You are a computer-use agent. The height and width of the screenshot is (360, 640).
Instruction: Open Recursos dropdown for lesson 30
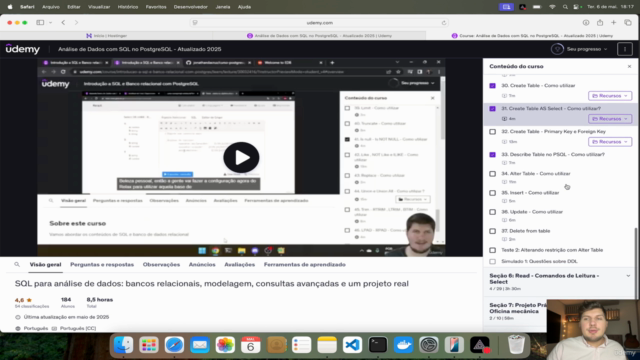(610, 96)
